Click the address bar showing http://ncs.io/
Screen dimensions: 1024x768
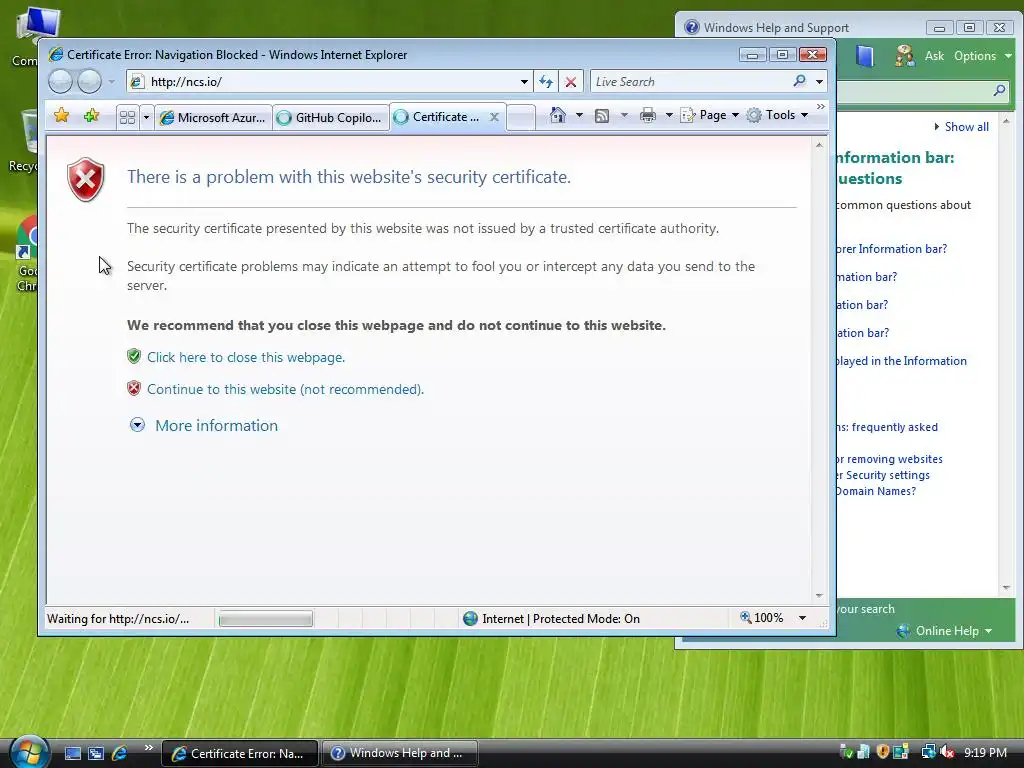pyautogui.click(x=323, y=82)
